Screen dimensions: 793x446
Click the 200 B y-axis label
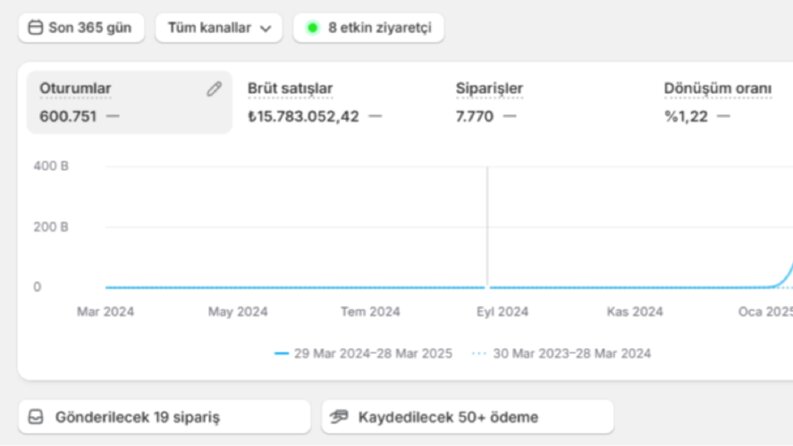click(x=51, y=227)
